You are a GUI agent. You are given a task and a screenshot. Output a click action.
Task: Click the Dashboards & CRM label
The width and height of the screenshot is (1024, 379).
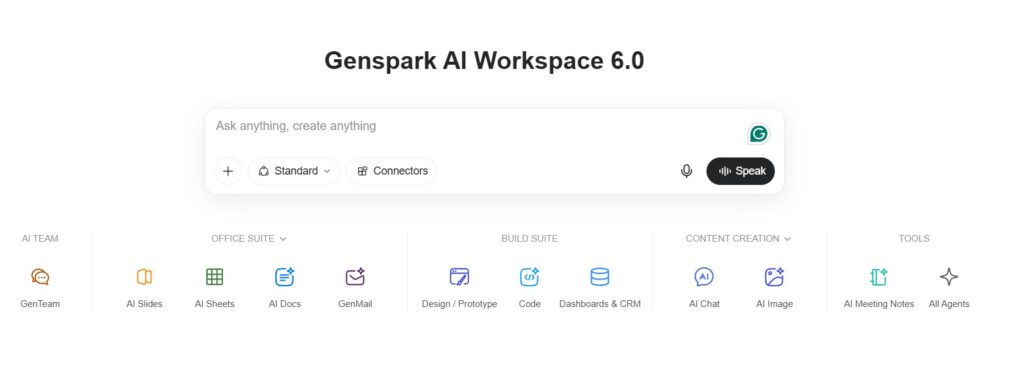point(600,304)
